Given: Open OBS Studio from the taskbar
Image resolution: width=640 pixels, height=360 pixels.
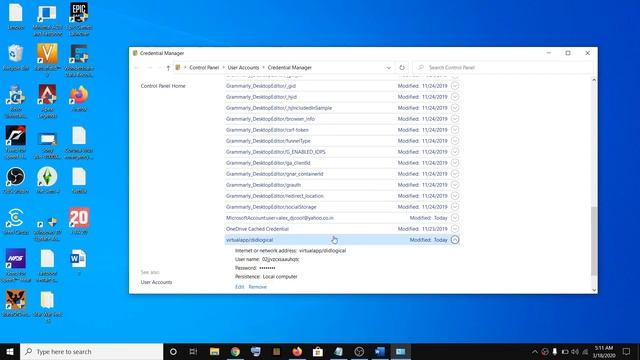Looking at the screenshot, I should (x=359, y=351).
